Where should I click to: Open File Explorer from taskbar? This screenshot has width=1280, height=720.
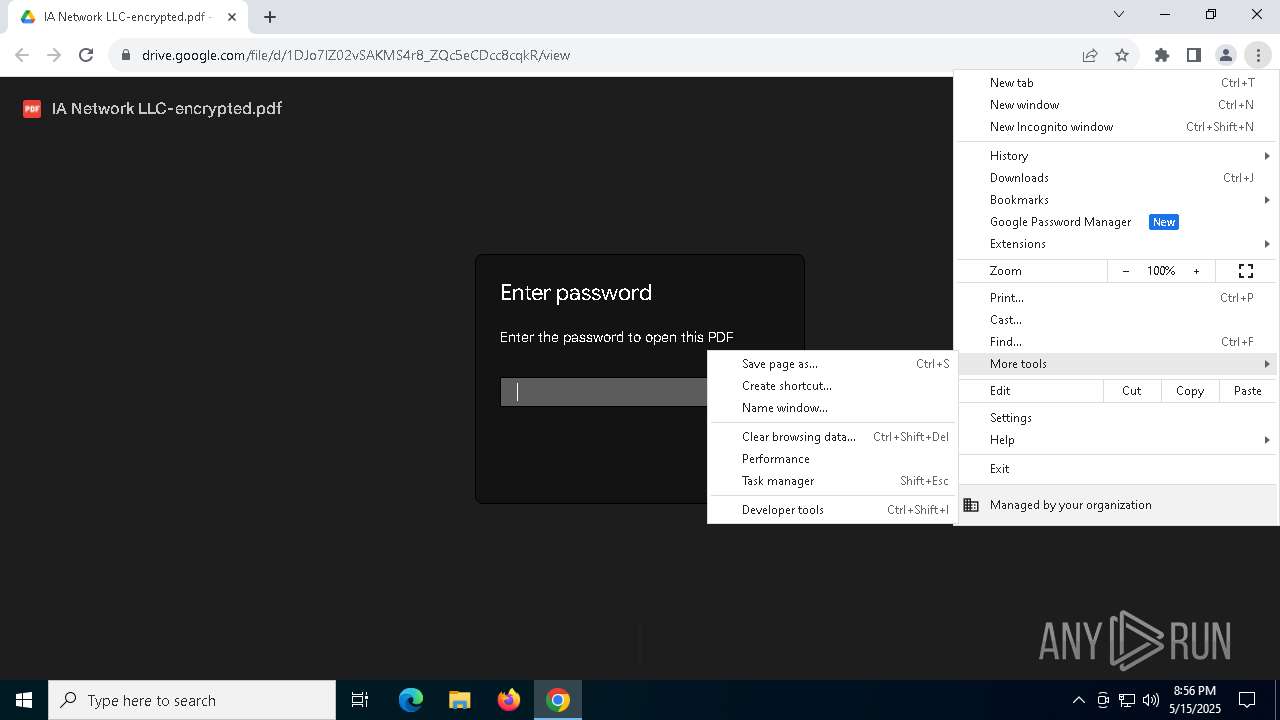point(459,700)
